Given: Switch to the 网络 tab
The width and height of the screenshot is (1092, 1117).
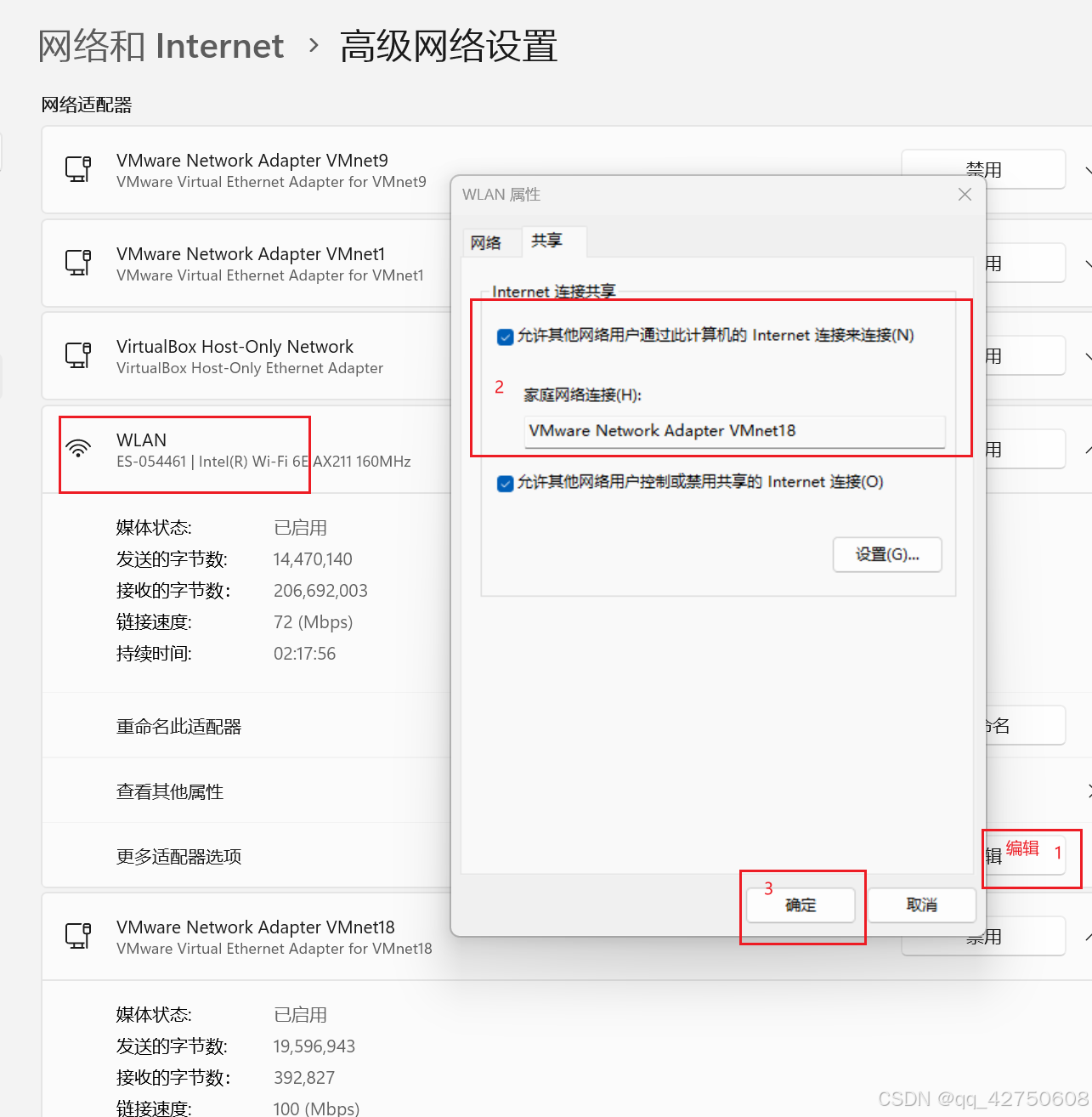Looking at the screenshot, I should pyautogui.click(x=485, y=243).
